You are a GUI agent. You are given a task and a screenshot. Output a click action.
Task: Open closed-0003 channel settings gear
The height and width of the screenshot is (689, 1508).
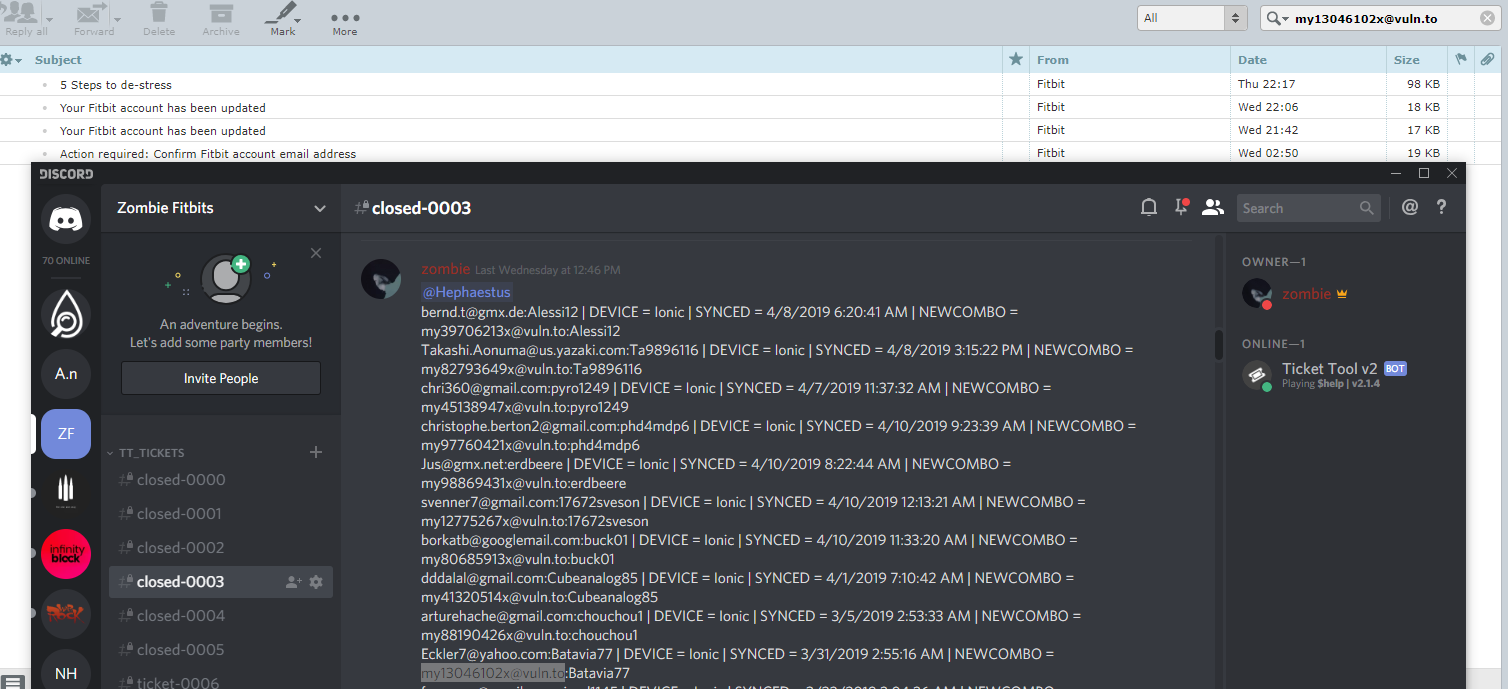pos(316,582)
